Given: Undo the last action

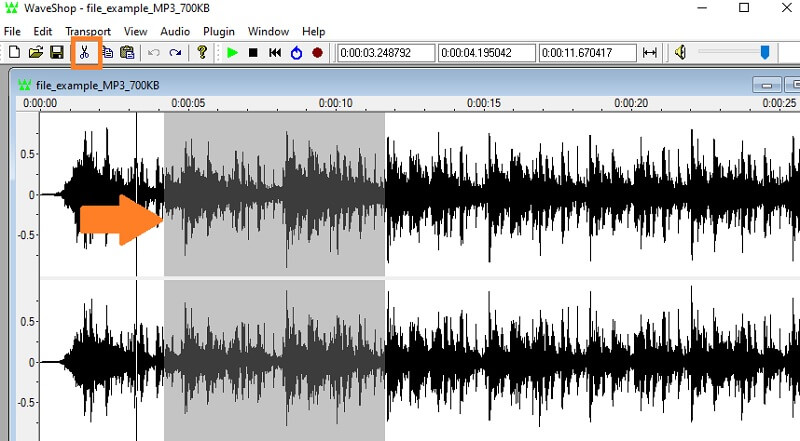Looking at the screenshot, I should (154, 52).
